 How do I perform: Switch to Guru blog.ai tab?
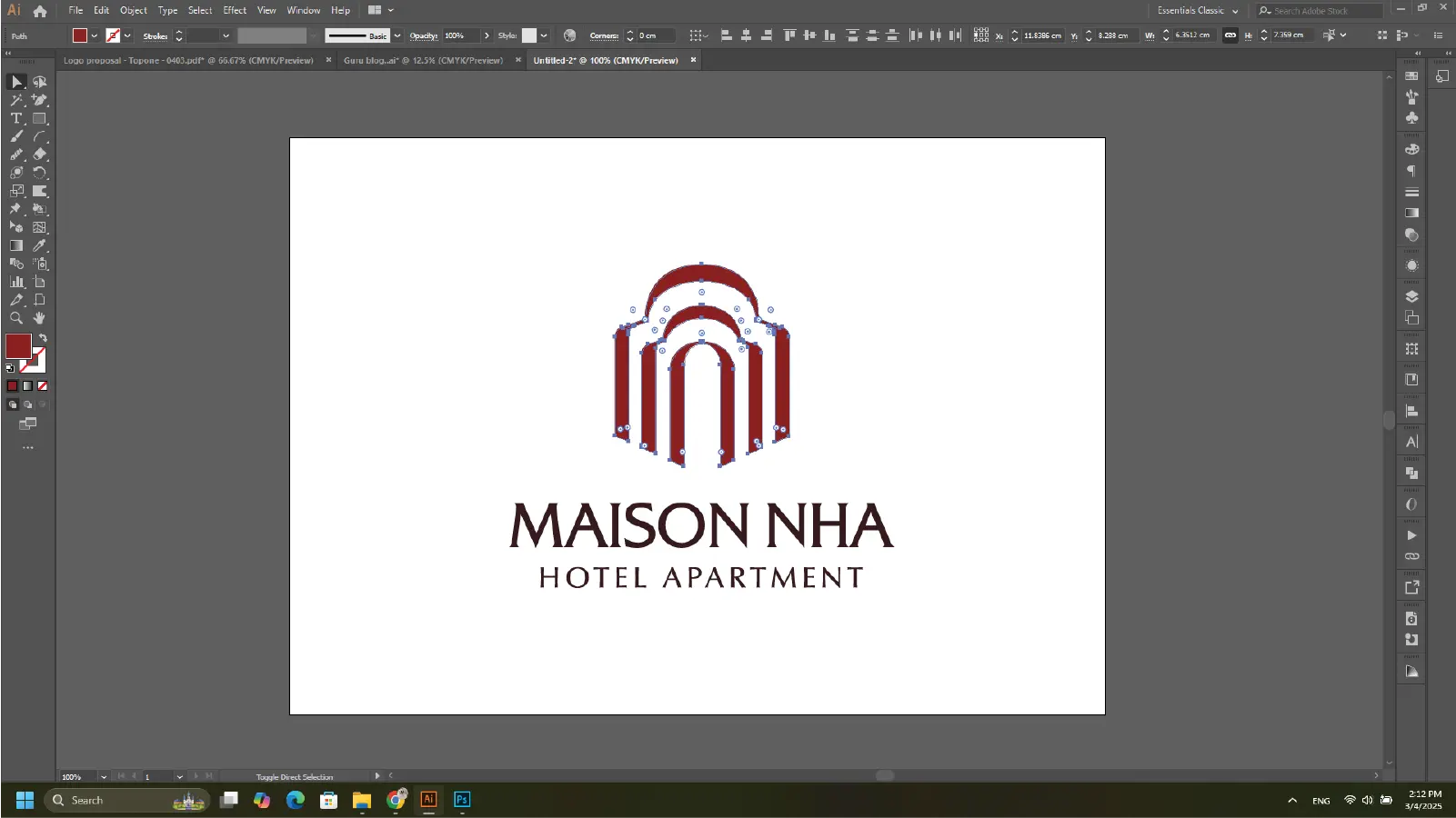[x=423, y=61]
